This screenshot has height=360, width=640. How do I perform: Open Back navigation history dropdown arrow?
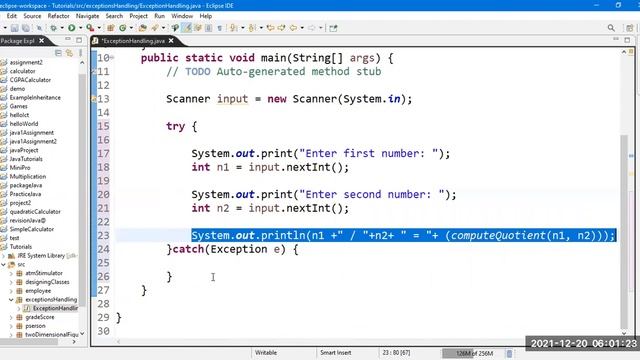(x=302, y=28)
